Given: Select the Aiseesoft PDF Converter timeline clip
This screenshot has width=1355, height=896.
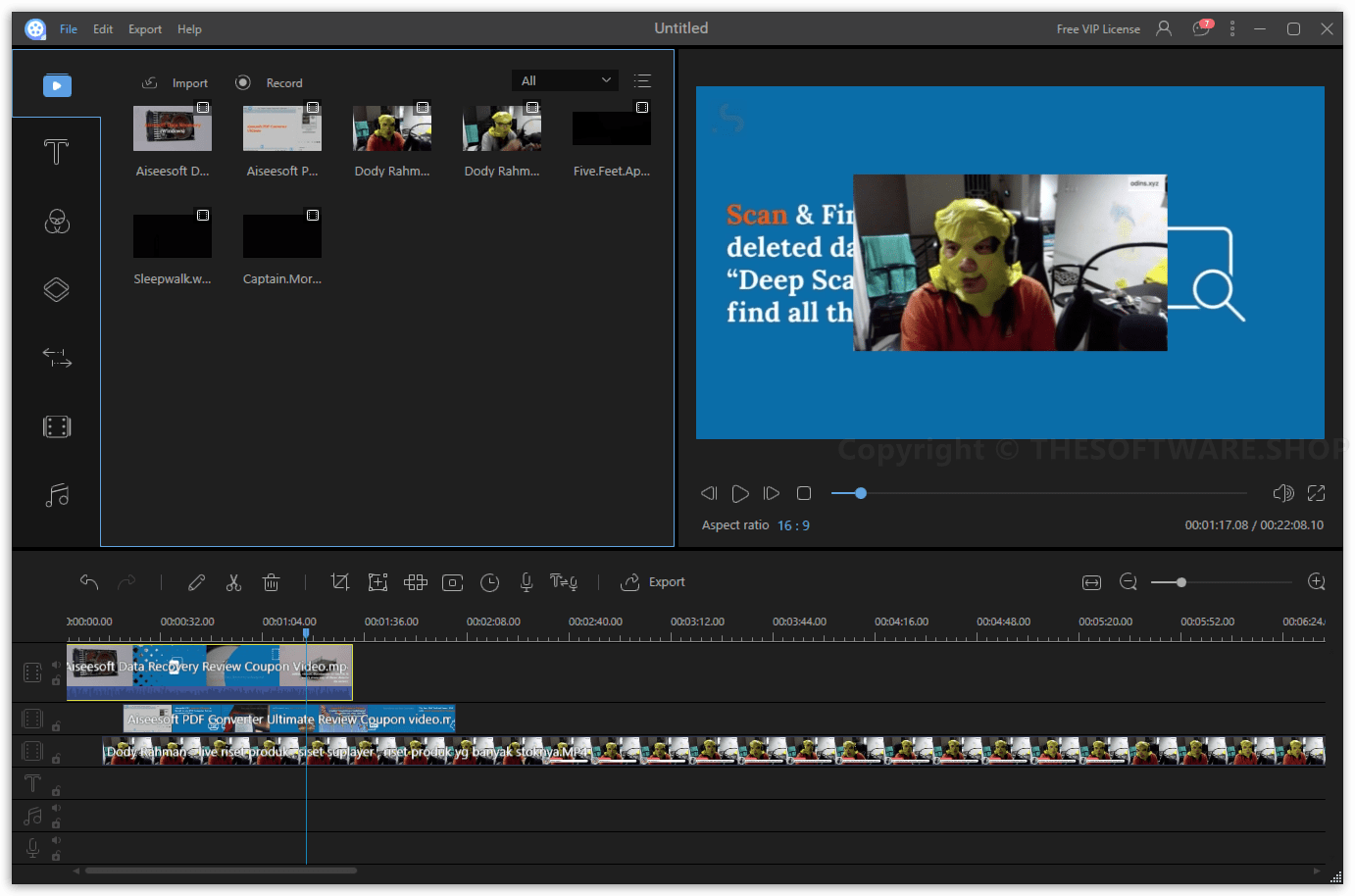Looking at the screenshot, I should pos(289,720).
